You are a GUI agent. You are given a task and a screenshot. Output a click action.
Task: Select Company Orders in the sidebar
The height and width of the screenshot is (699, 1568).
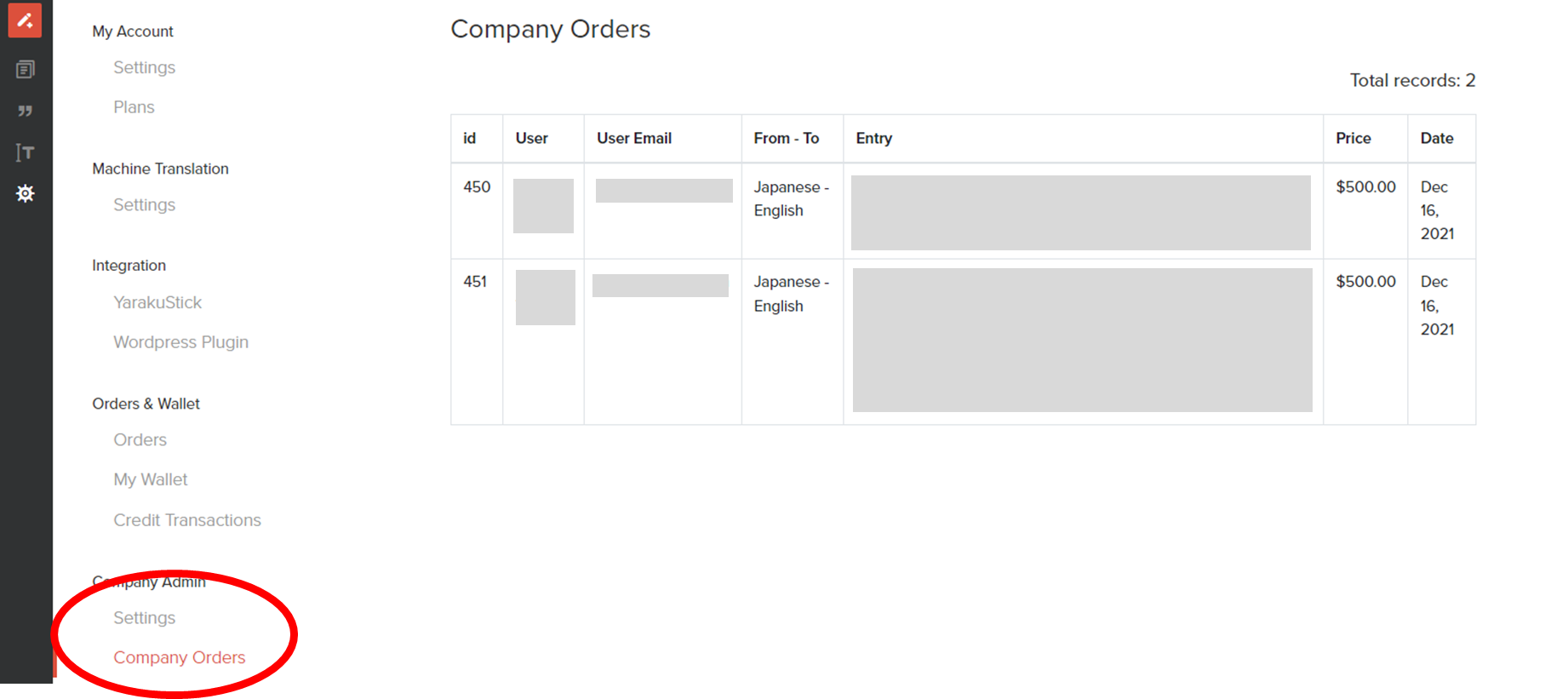pos(180,657)
